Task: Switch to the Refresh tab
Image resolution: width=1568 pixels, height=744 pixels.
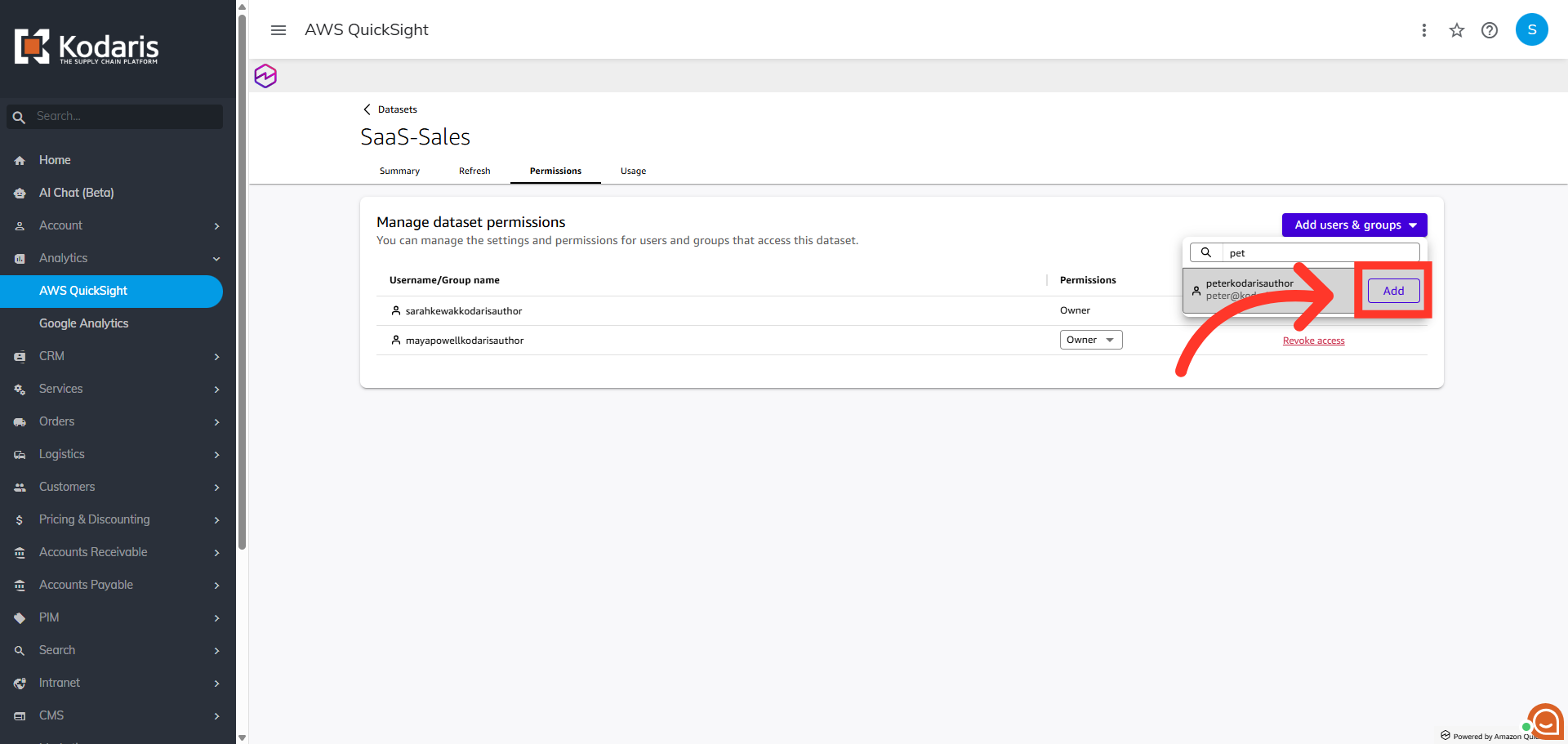Action: [x=474, y=171]
